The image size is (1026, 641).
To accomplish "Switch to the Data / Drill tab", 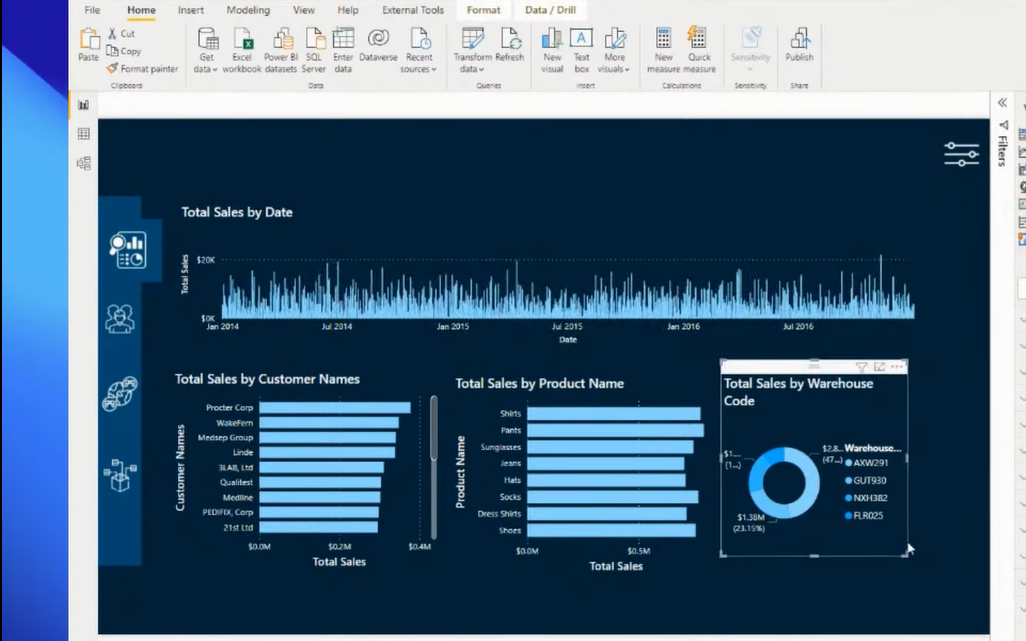I will (x=550, y=10).
